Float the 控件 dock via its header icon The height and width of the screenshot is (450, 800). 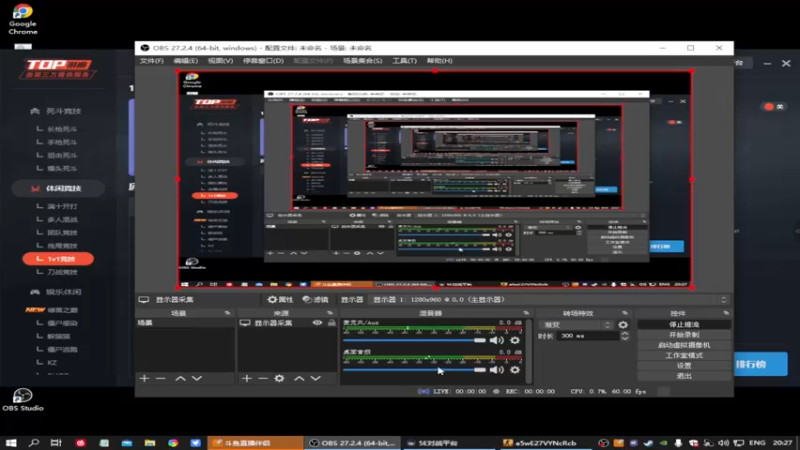[726, 313]
